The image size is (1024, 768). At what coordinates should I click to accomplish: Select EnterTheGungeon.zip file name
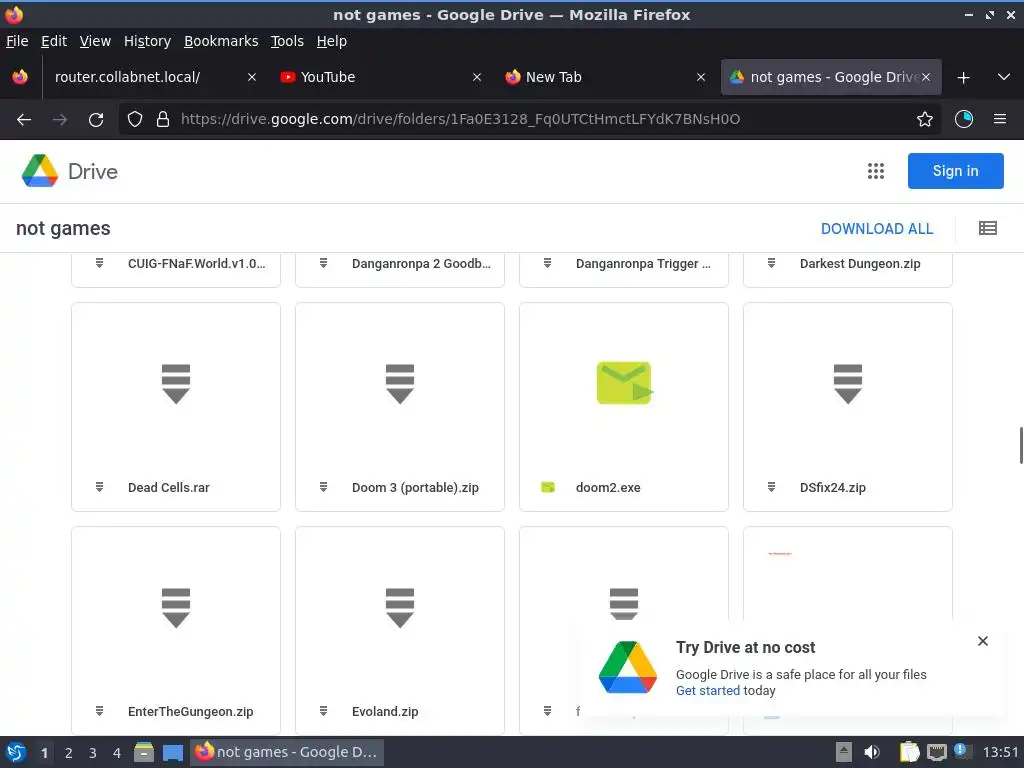pyautogui.click(x=191, y=712)
